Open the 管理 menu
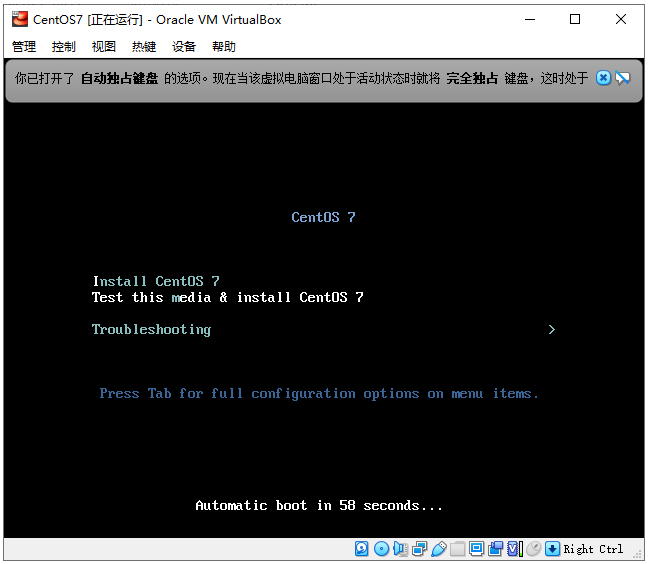The image size is (648, 564). [24, 47]
